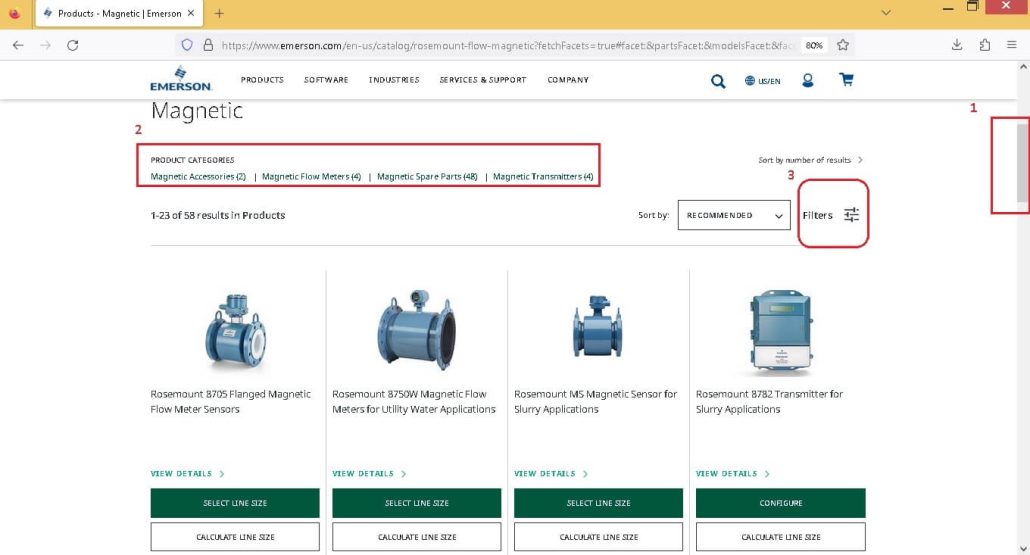The width and height of the screenshot is (1030, 555).
Task: Click the page vertical scrollbar thumb
Action: point(1023,163)
